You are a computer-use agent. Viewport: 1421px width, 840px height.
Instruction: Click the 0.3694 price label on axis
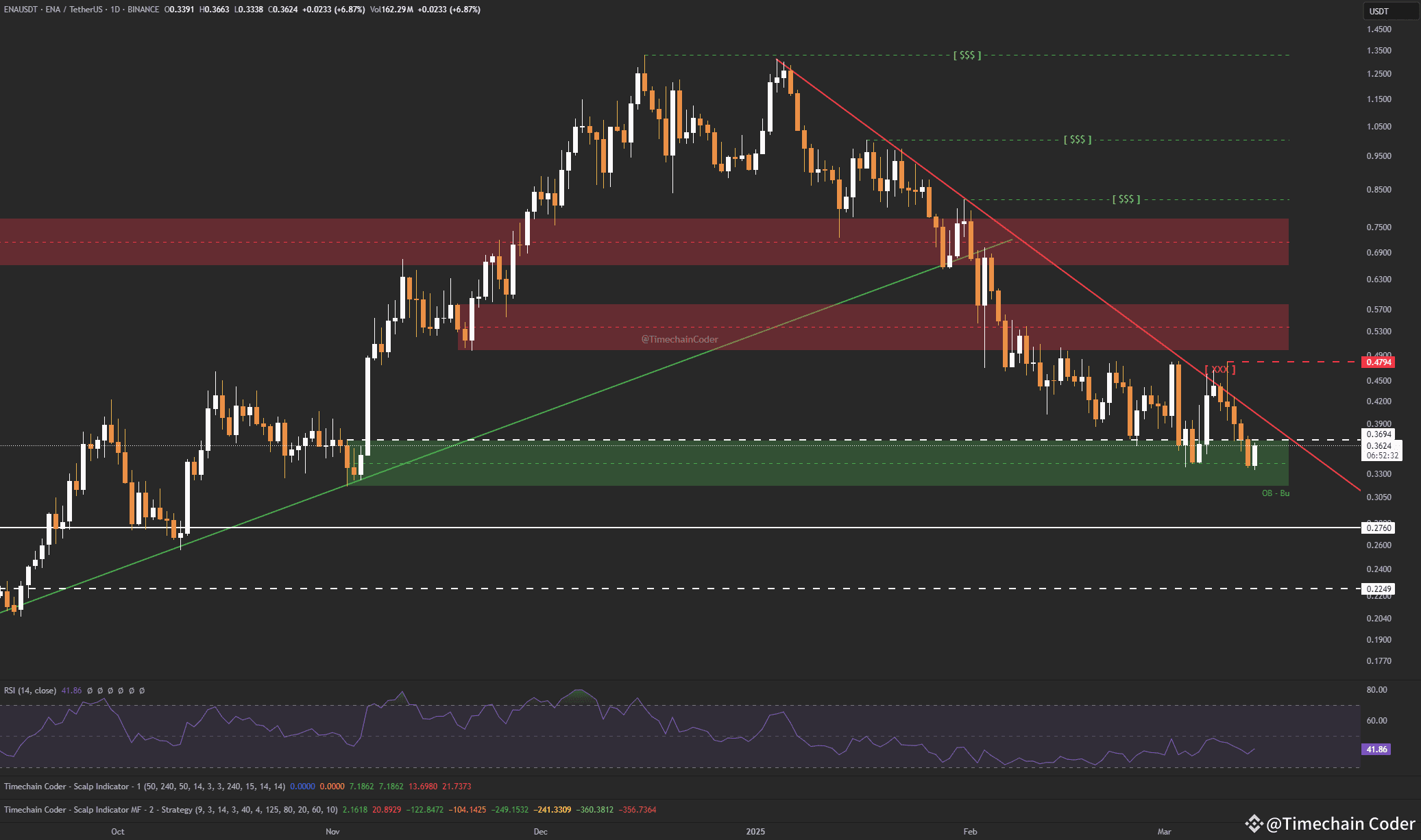1379,434
